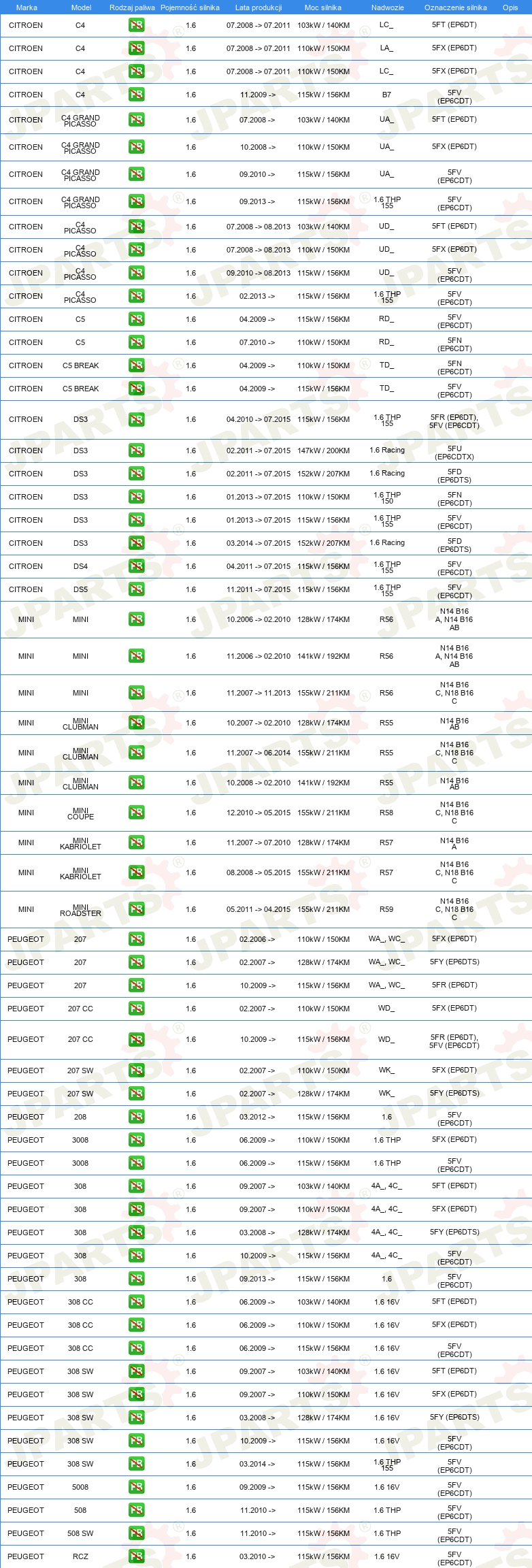Click the R58 body cell
Viewport: 532px width, 1568px height.
coord(386,813)
